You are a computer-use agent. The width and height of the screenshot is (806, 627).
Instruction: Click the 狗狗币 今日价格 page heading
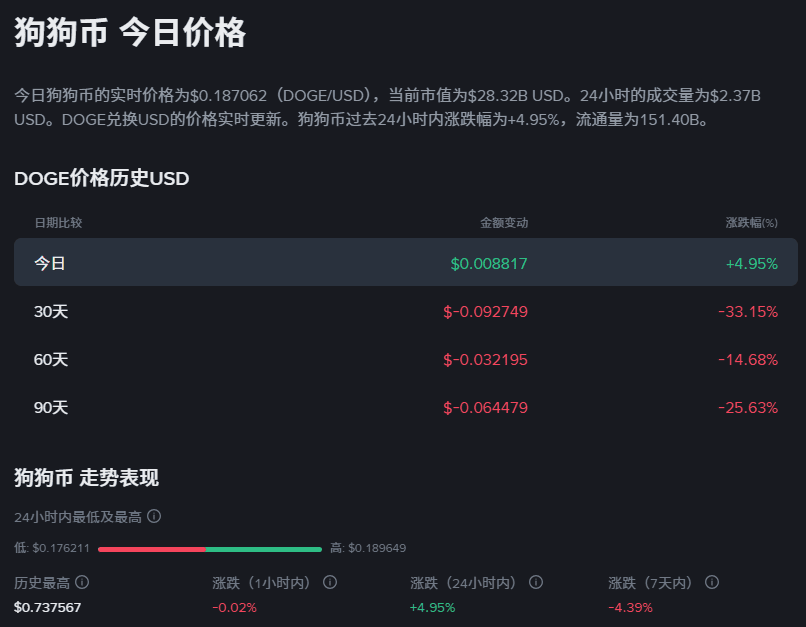pos(130,33)
